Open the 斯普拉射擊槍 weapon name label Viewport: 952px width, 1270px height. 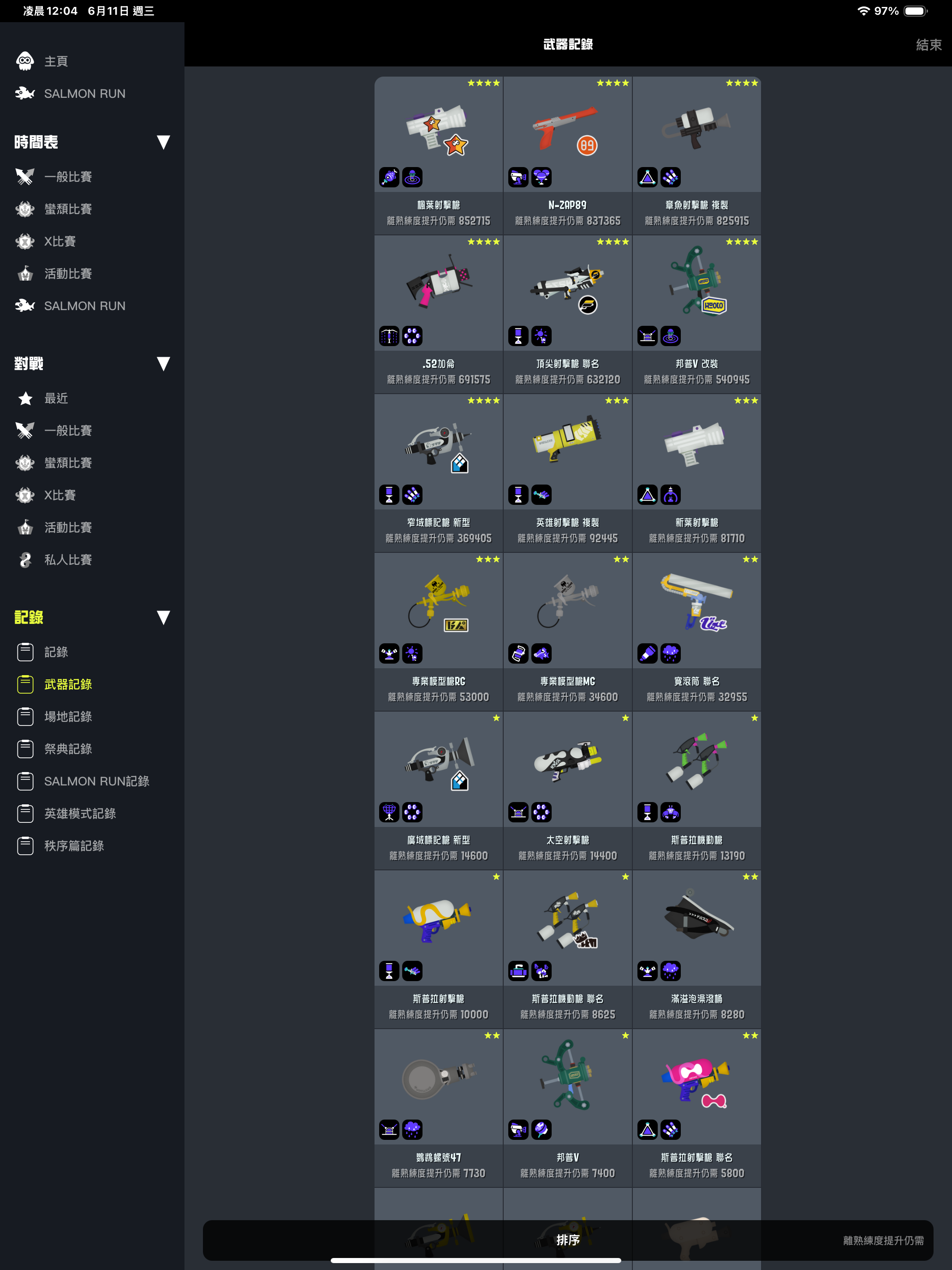pos(439,999)
